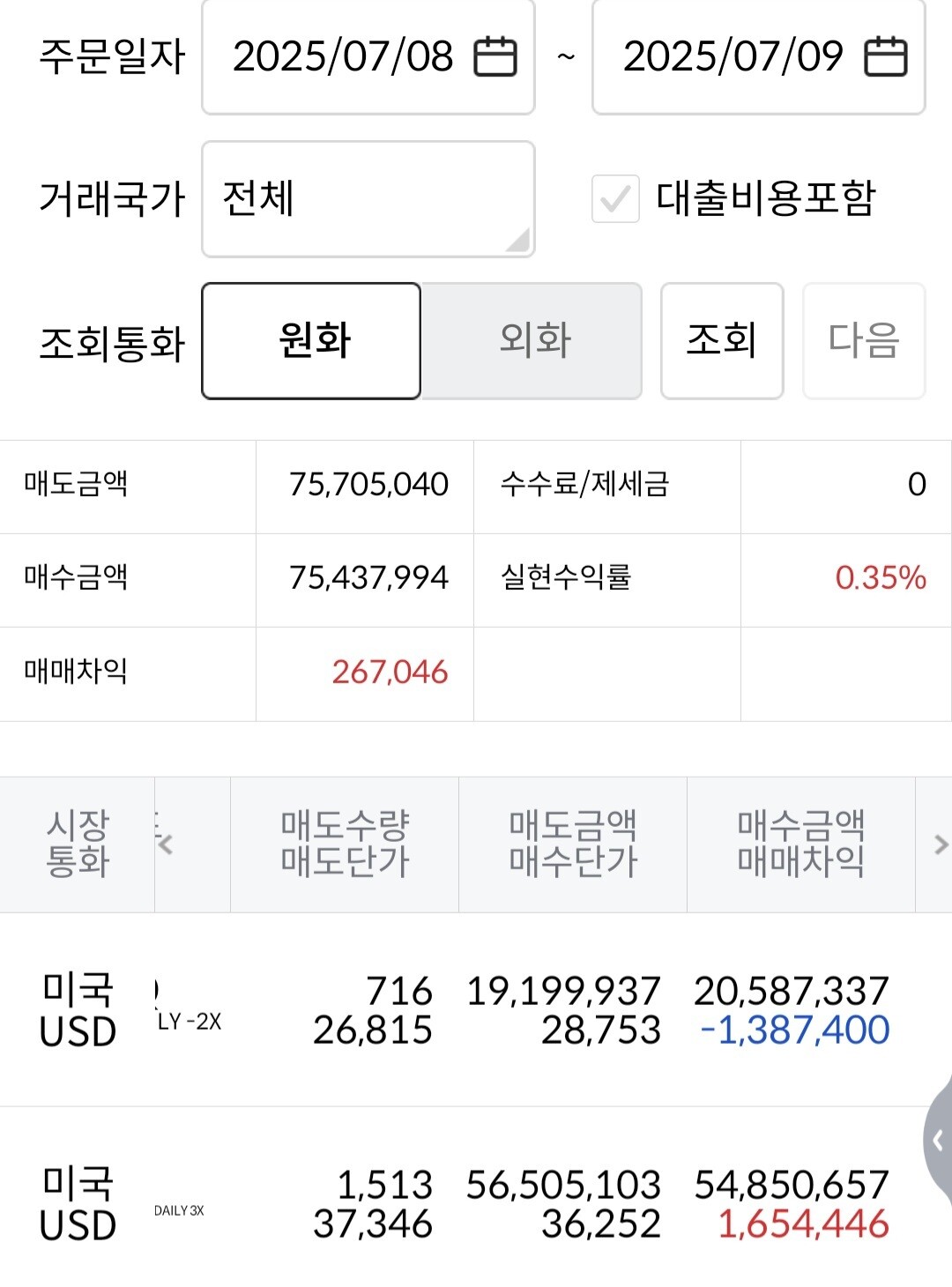Click the 조회 search button
Image resolution: width=952 pixels, height=1287 pixels.
(x=721, y=341)
